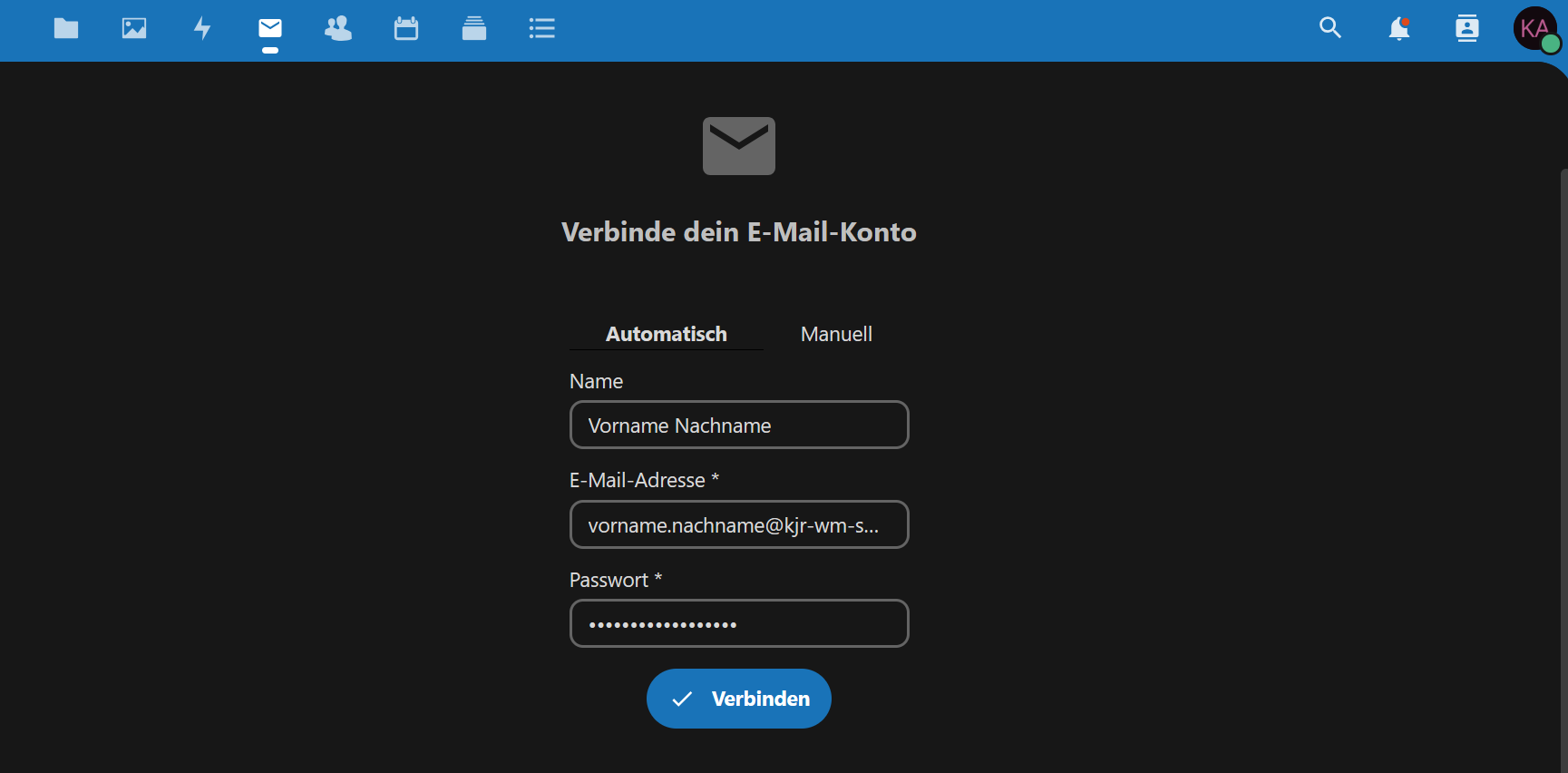Show notifications via bell icon
Viewport: 1568px width, 773px height.
tap(1398, 29)
